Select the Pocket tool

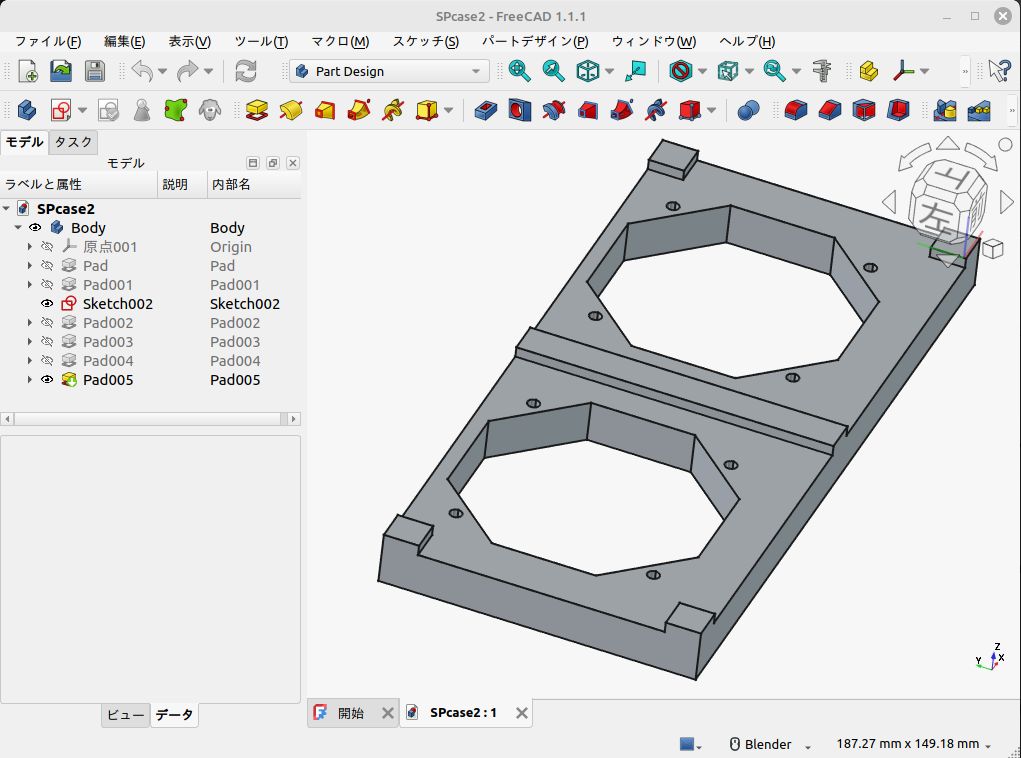point(486,110)
